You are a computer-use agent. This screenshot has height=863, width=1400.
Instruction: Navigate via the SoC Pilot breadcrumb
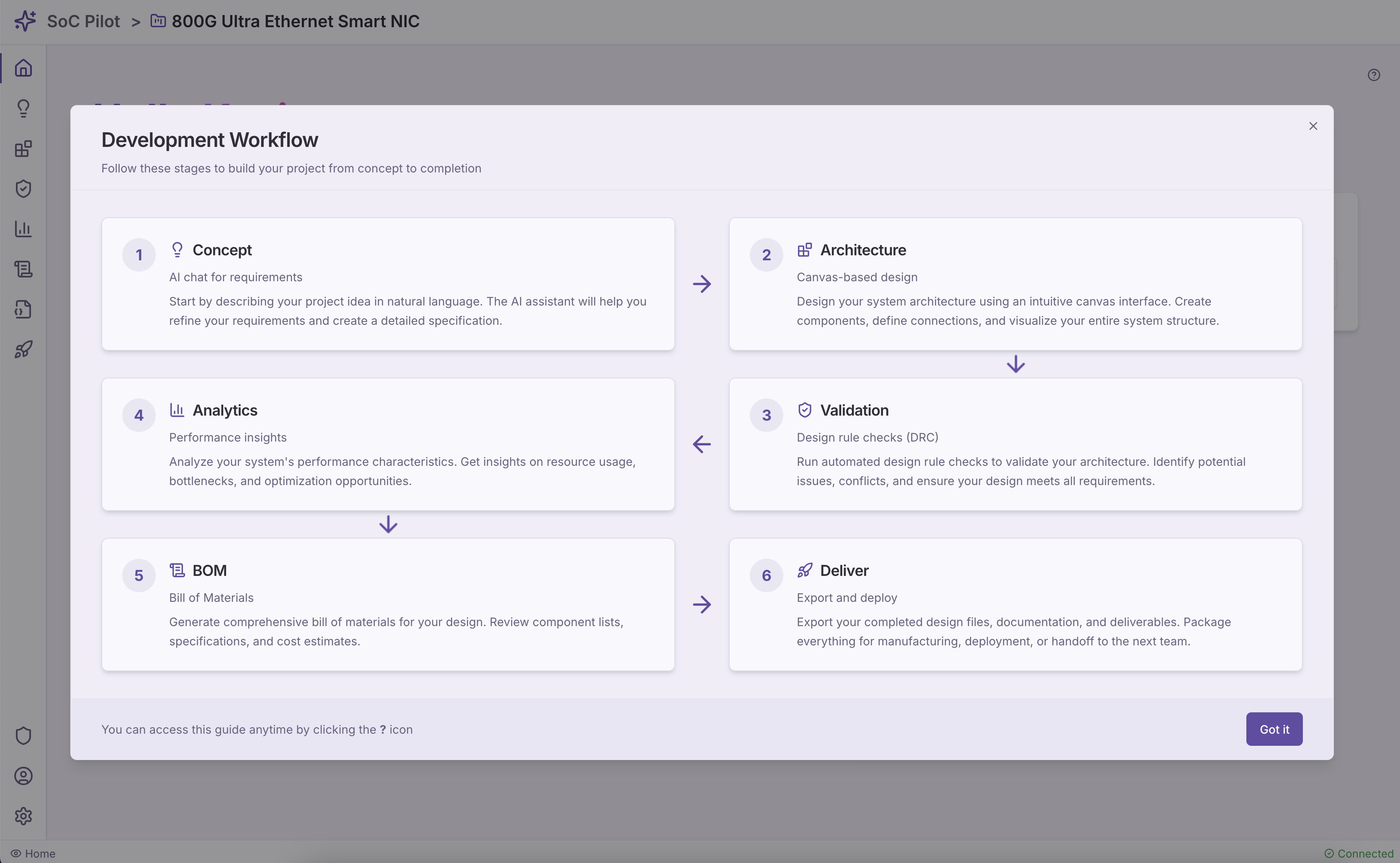pyautogui.click(x=83, y=21)
